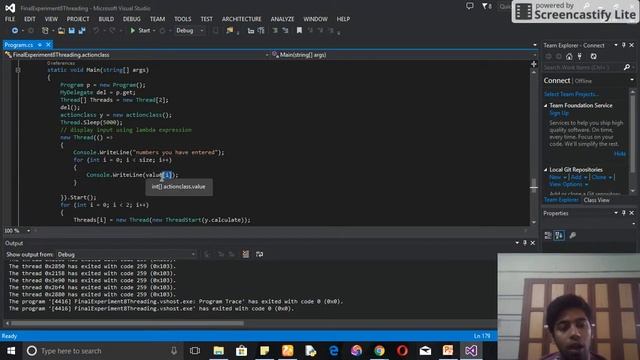Open the TOOLS menu

[182, 19]
